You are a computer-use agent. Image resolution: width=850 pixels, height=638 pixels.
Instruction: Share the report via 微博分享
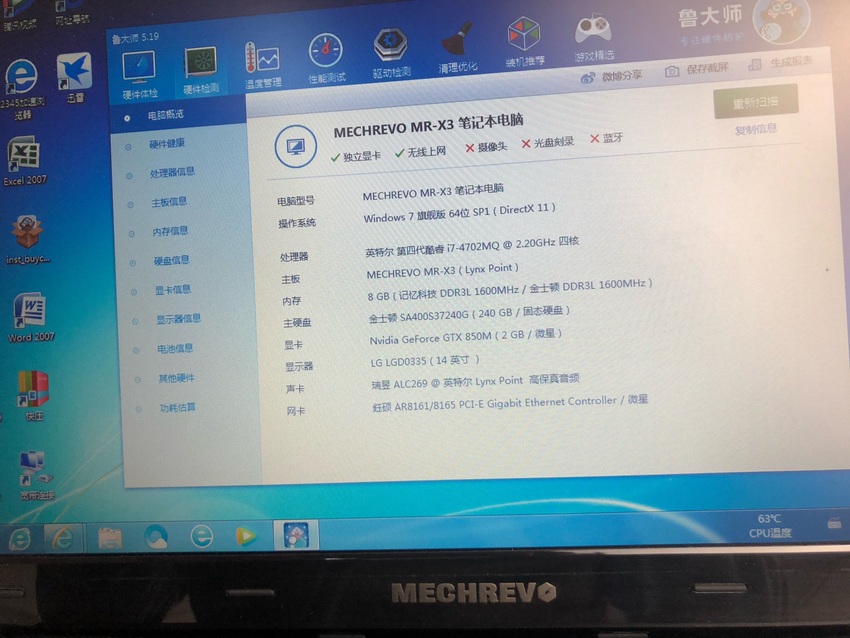point(611,76)
